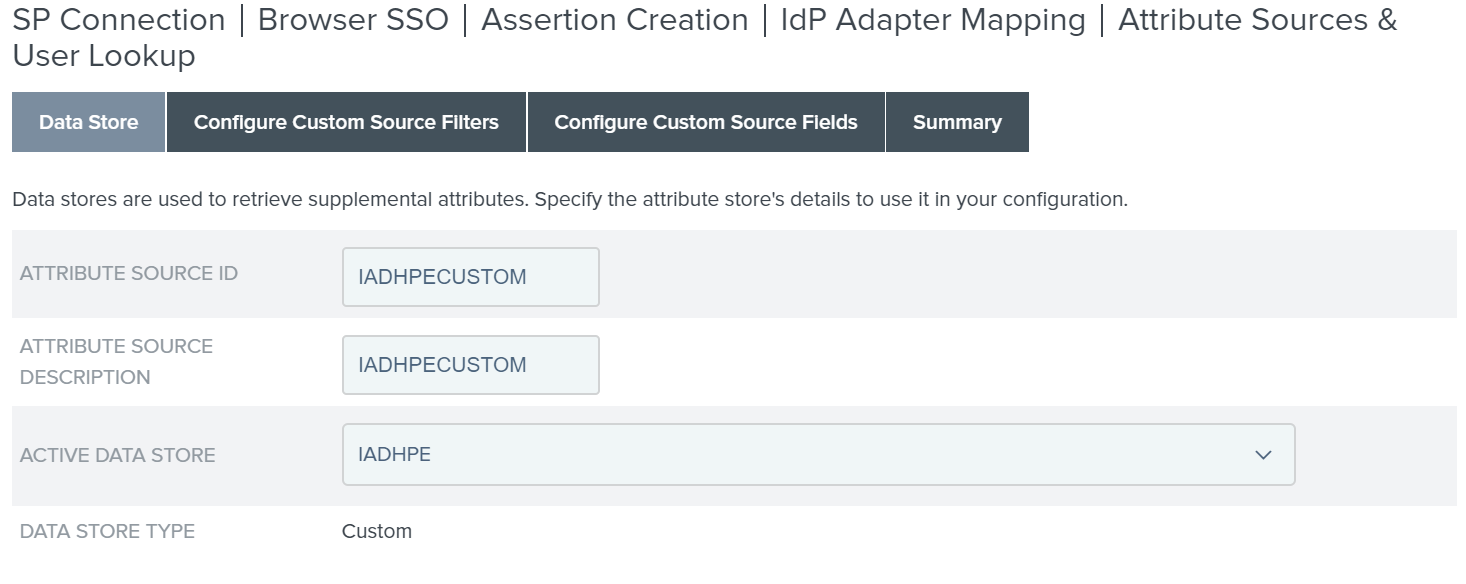Click the data stores description paragraph

[x=569, y=199]
